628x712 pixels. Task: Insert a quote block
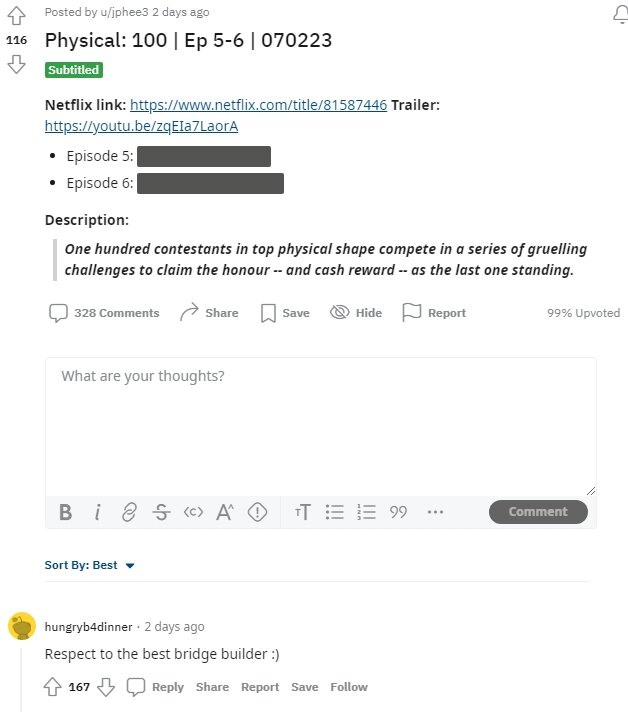(398, 512)
